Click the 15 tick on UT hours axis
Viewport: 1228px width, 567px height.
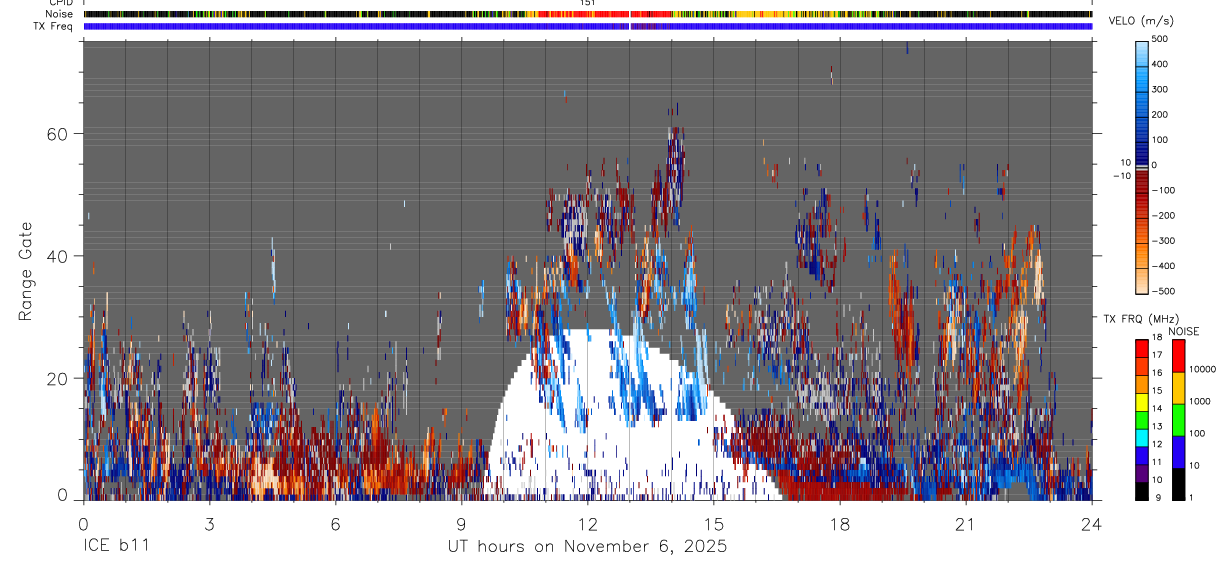pos(714,525)
